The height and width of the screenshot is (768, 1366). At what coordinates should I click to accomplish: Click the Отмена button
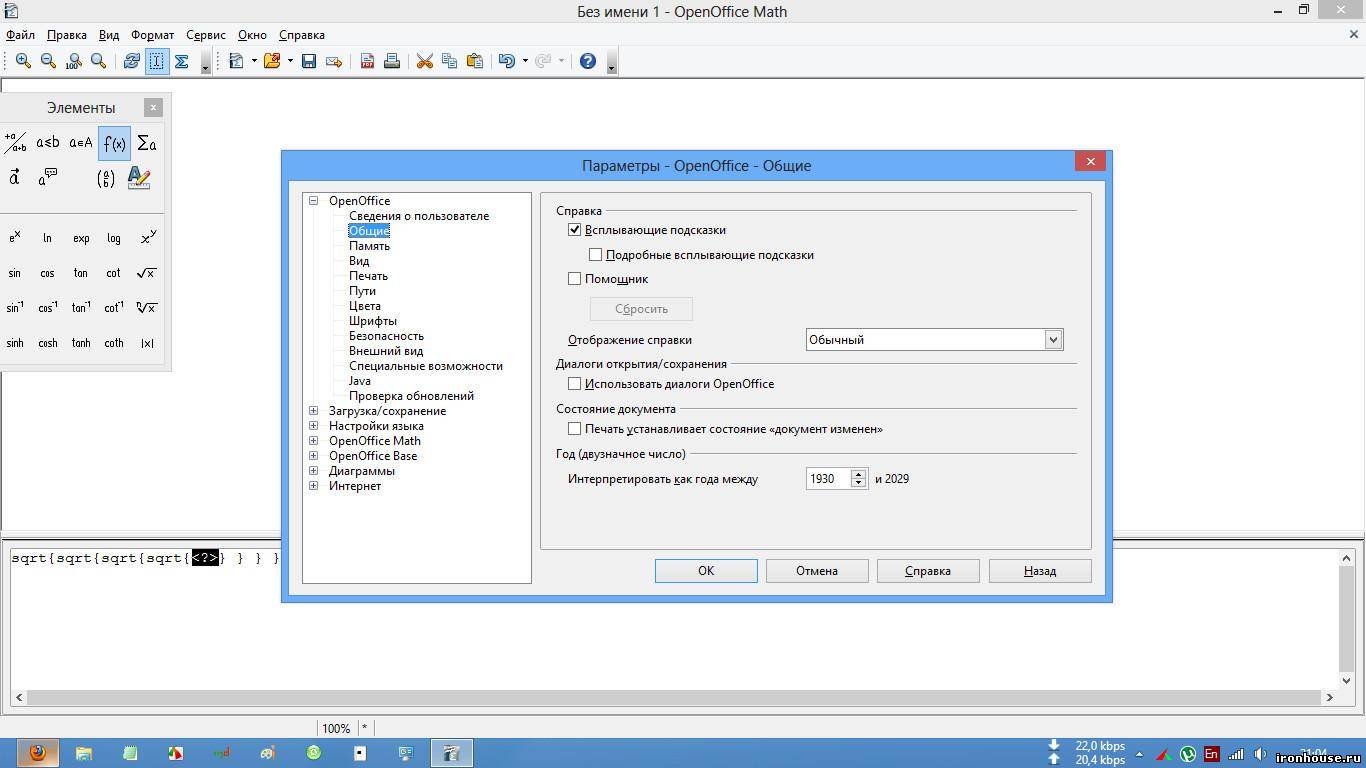click(817, 571)
